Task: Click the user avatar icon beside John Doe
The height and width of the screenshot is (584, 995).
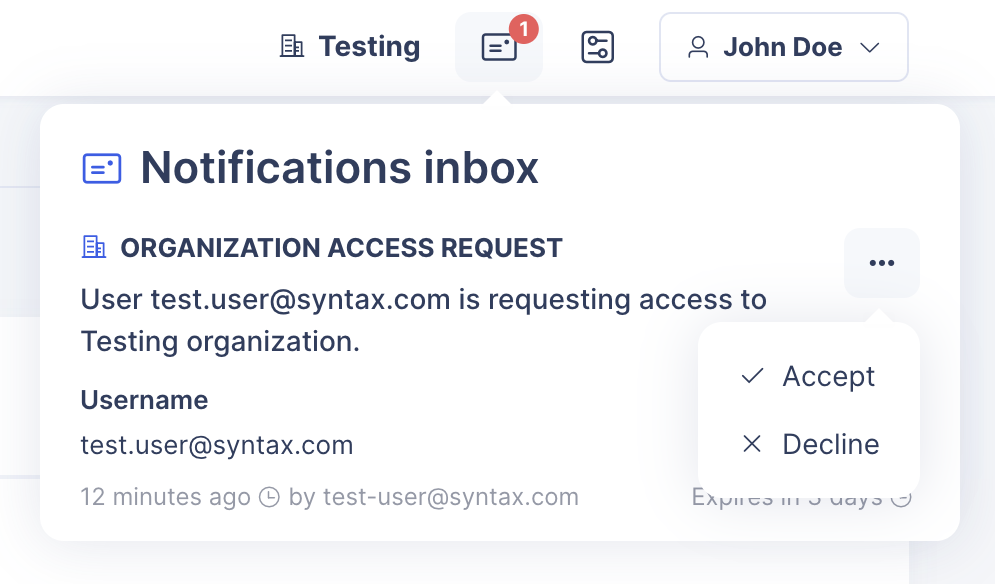Action: click(698, 47)
